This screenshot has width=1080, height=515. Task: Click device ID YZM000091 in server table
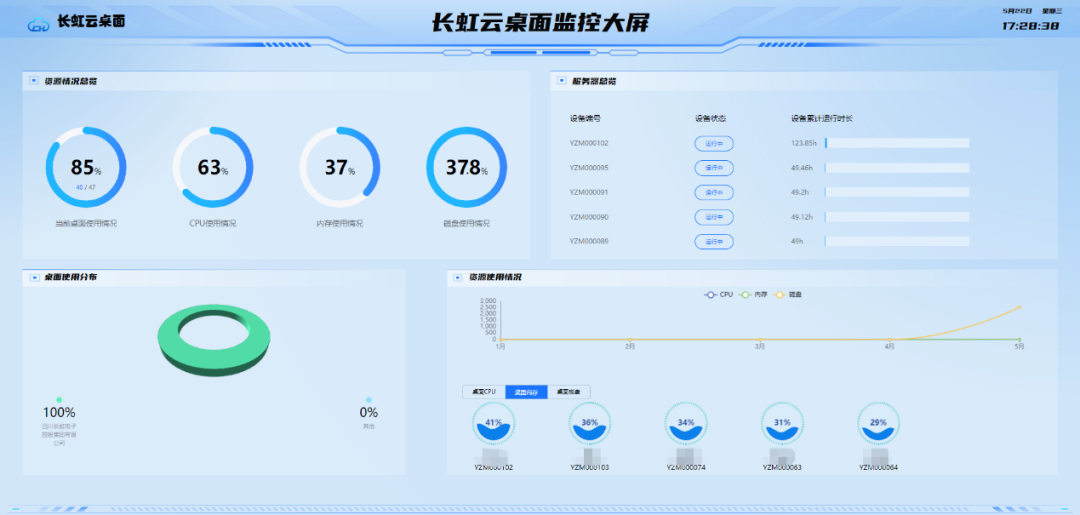click(589, 192)
